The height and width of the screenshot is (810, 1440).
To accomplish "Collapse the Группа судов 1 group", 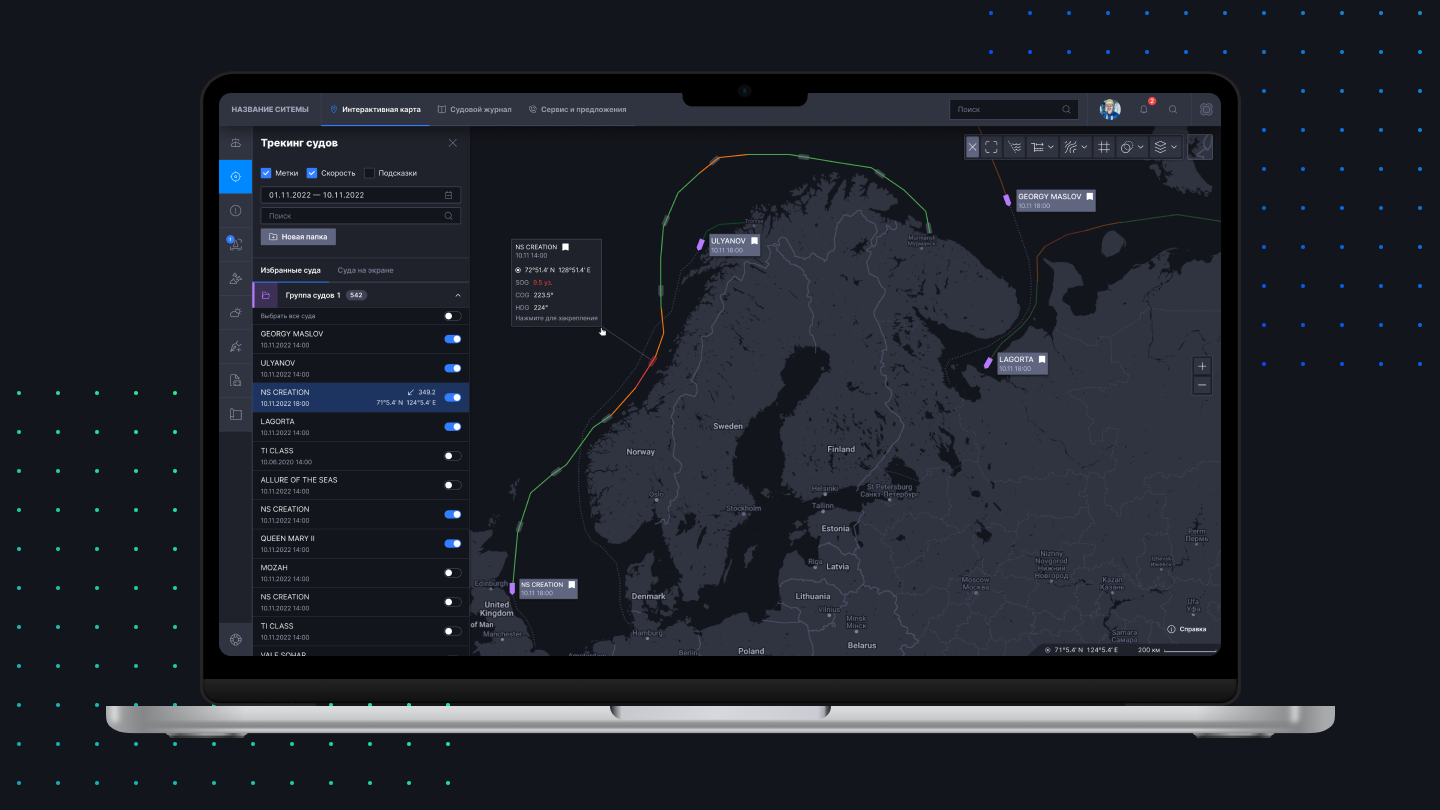I will (x=457, y=295).
